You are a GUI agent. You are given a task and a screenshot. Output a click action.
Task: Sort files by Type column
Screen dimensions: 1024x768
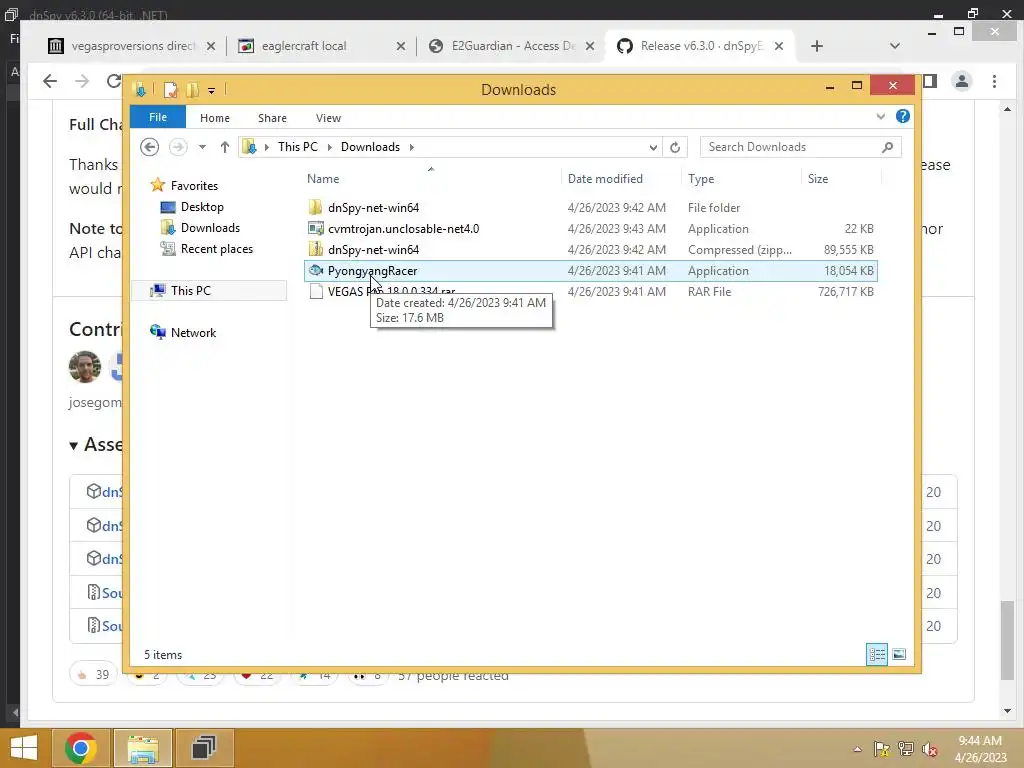[x=701, y=179]
